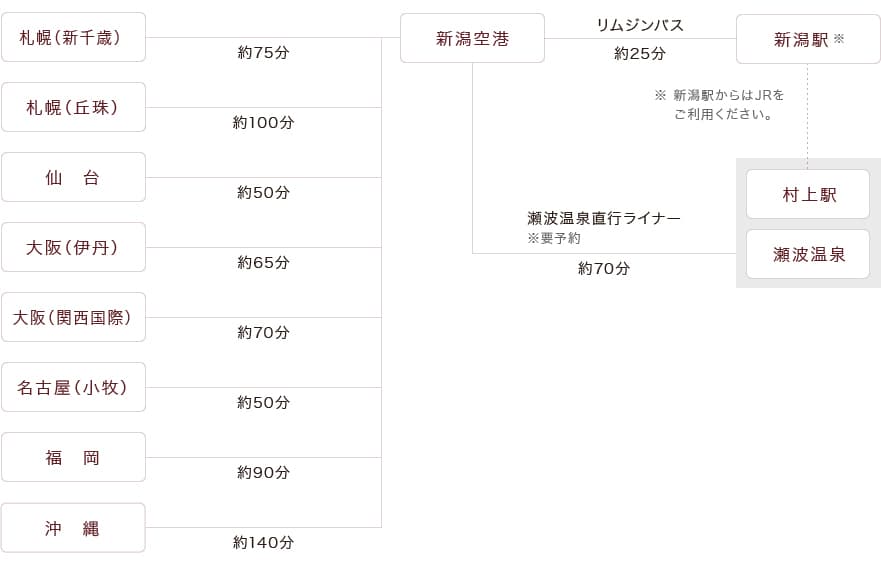Click the 札幌(新千歳) departure box
Viewport: 881px width, 564px height.
click(x=73, y=38)
